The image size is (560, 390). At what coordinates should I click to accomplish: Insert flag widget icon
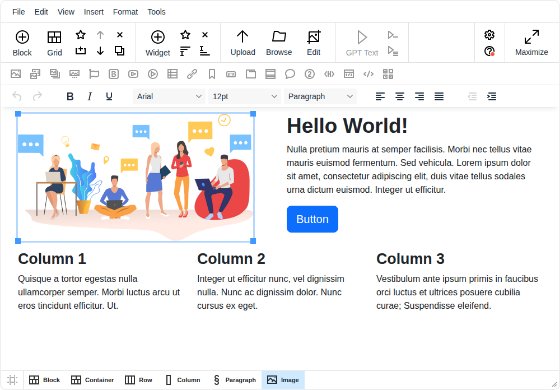tap(94, 74)
